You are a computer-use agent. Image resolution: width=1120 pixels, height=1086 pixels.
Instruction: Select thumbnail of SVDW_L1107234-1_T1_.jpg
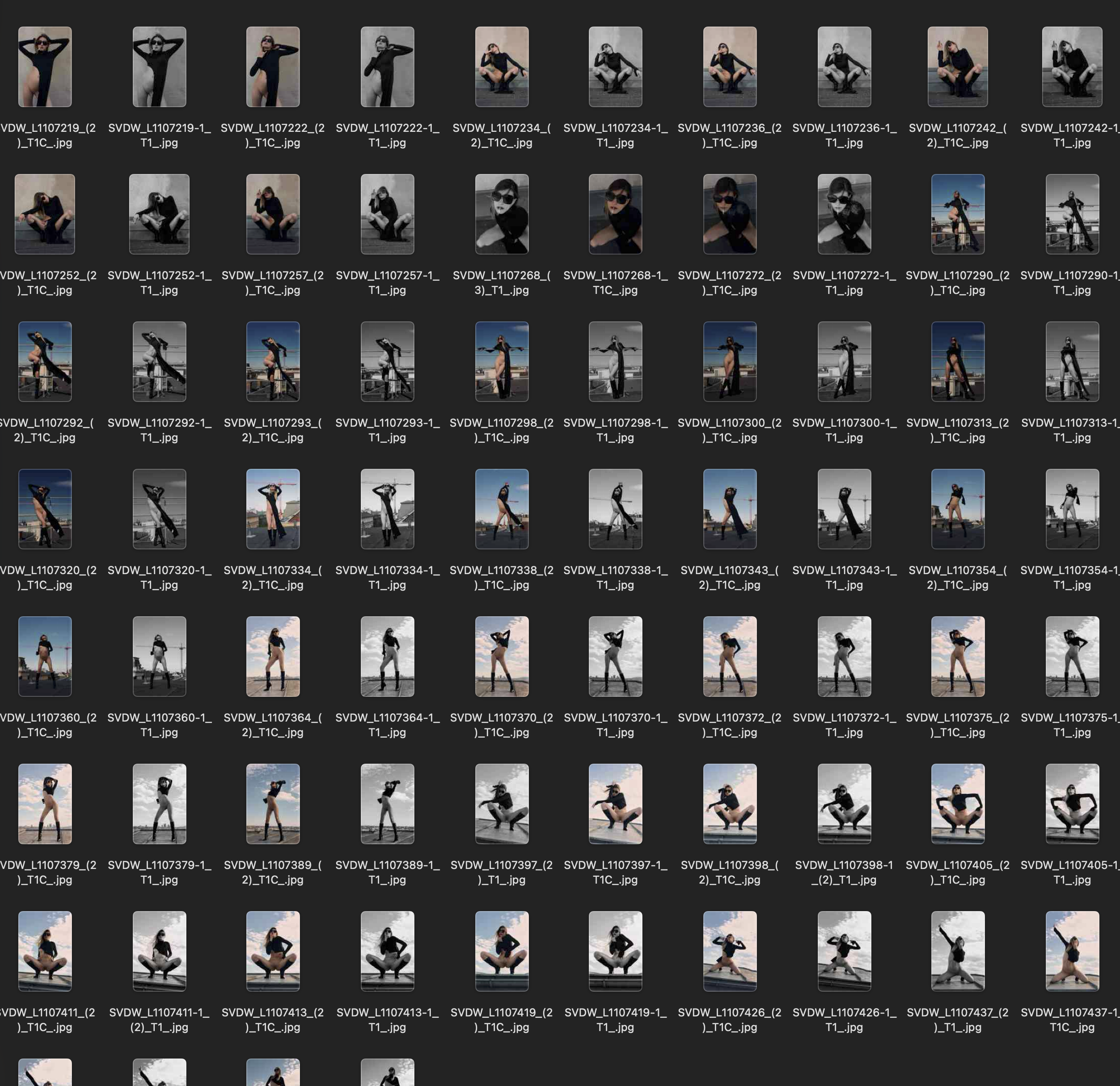click(x=615, y=67)
